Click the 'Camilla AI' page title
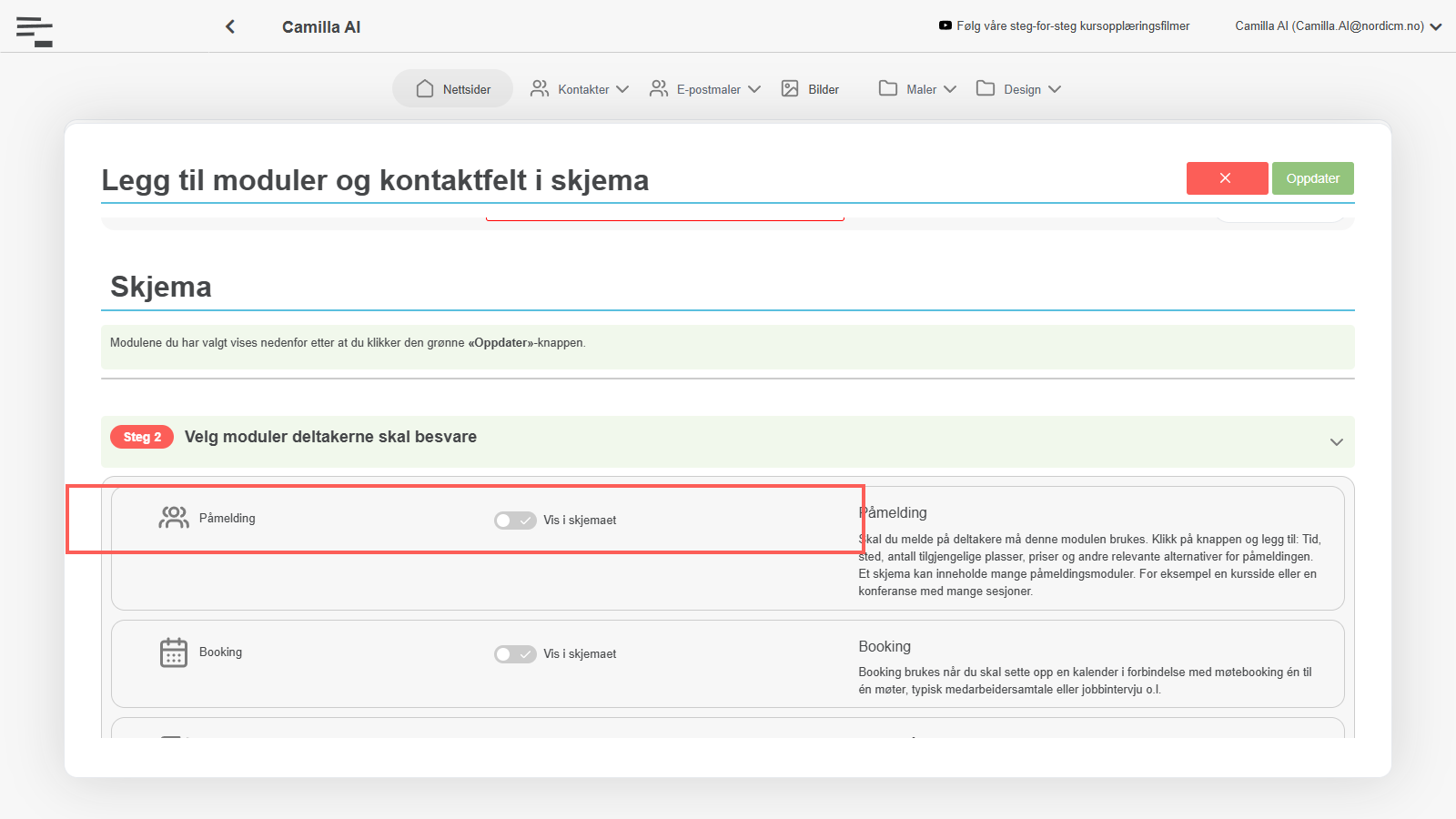 point(321,27)
